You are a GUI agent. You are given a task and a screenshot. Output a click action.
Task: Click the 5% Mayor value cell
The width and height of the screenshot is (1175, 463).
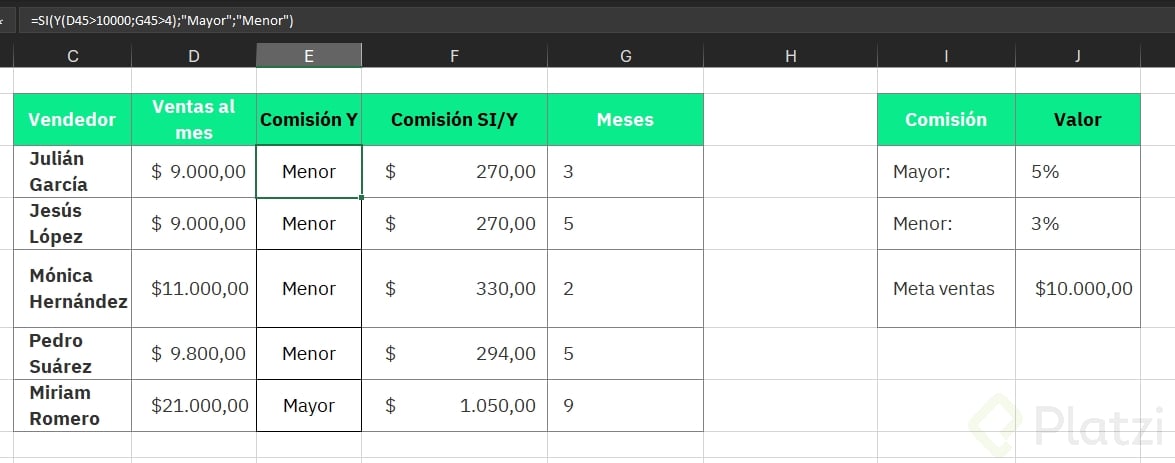click(1078, 172)
